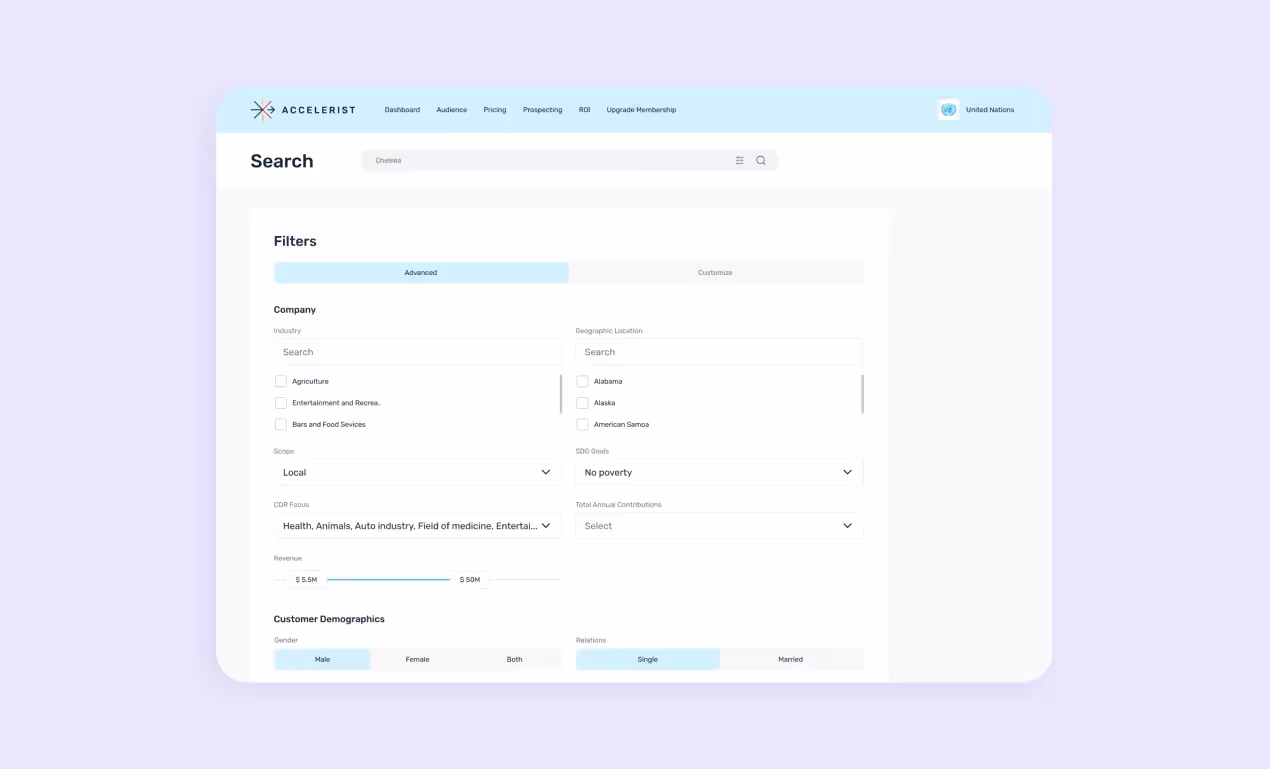Check the Agriculture industry checkbox
This screenshot has width=1270, height=769.
(x=281, y=381)
